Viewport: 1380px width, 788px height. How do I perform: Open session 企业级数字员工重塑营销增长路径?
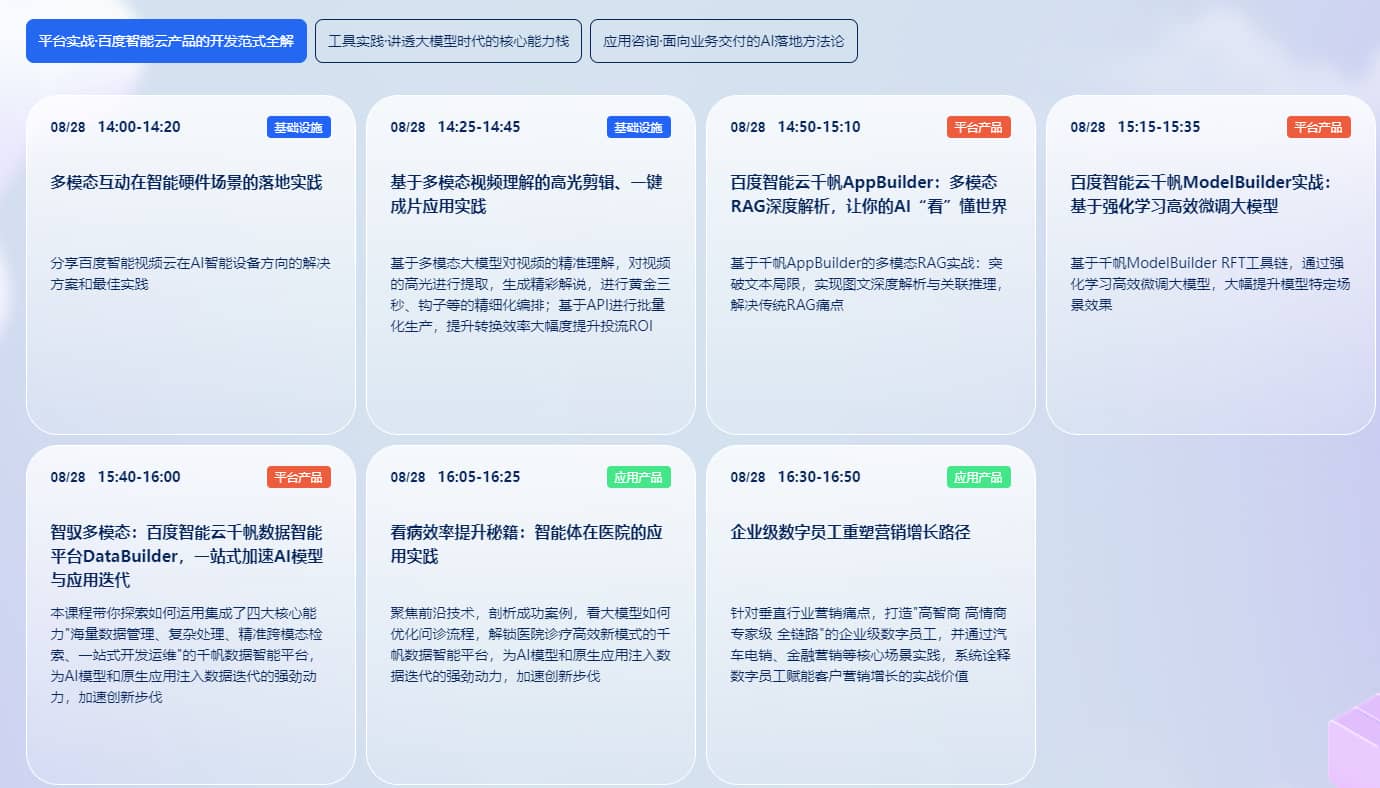tap(850, 532)
